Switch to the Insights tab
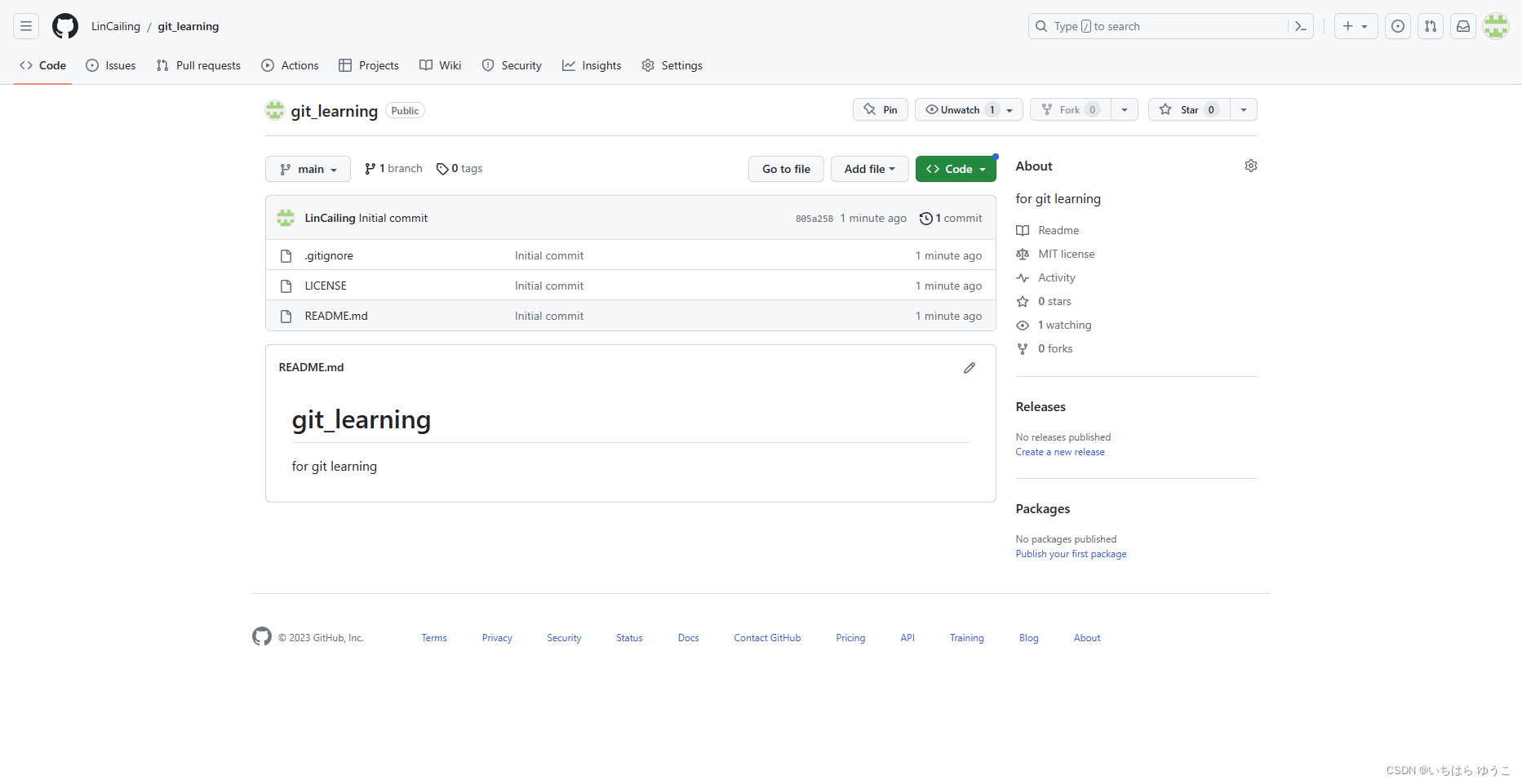This screenshot has width=1522, height=784. pyautogui.click(x=592, y=65)
